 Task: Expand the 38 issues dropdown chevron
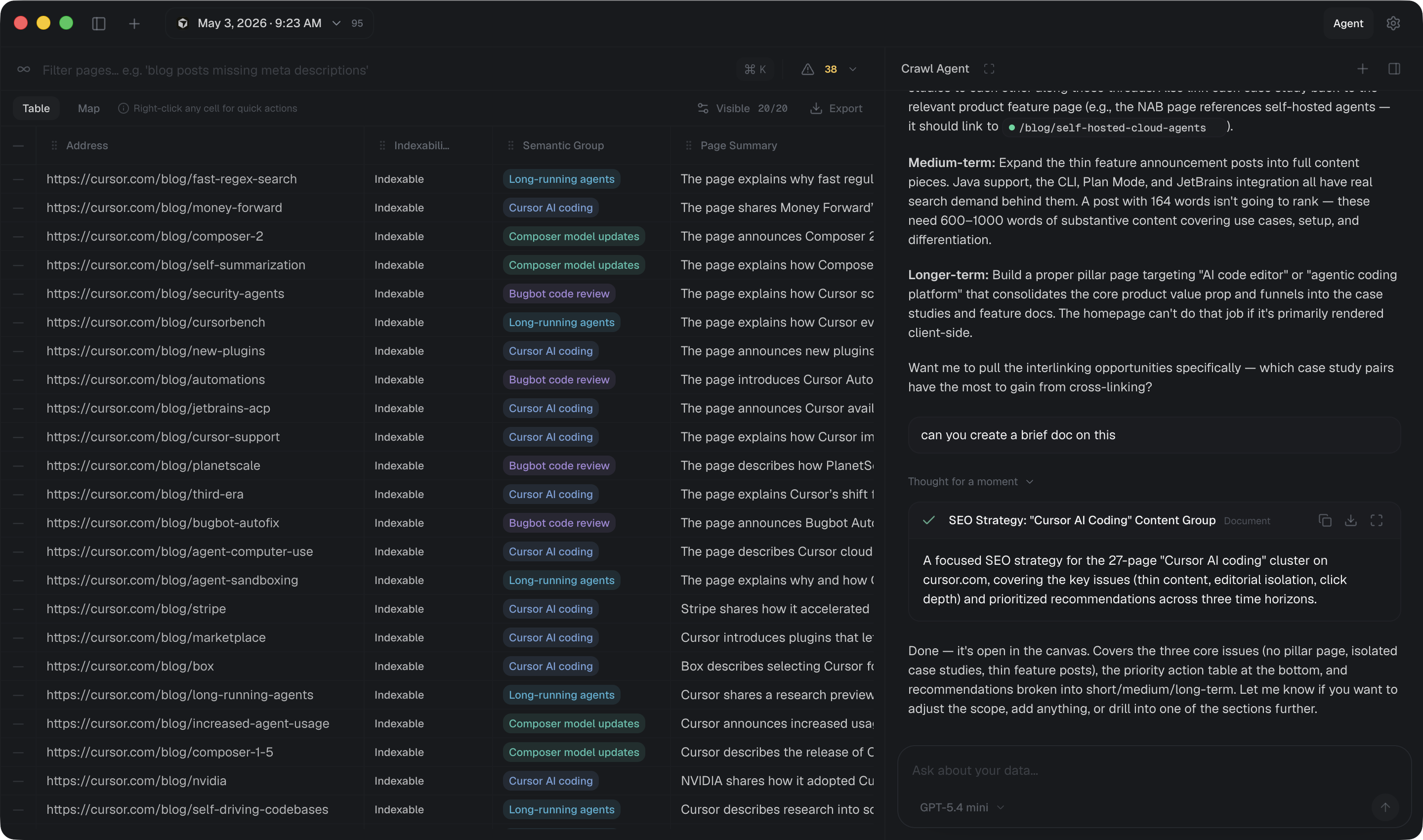pos(852,69)
